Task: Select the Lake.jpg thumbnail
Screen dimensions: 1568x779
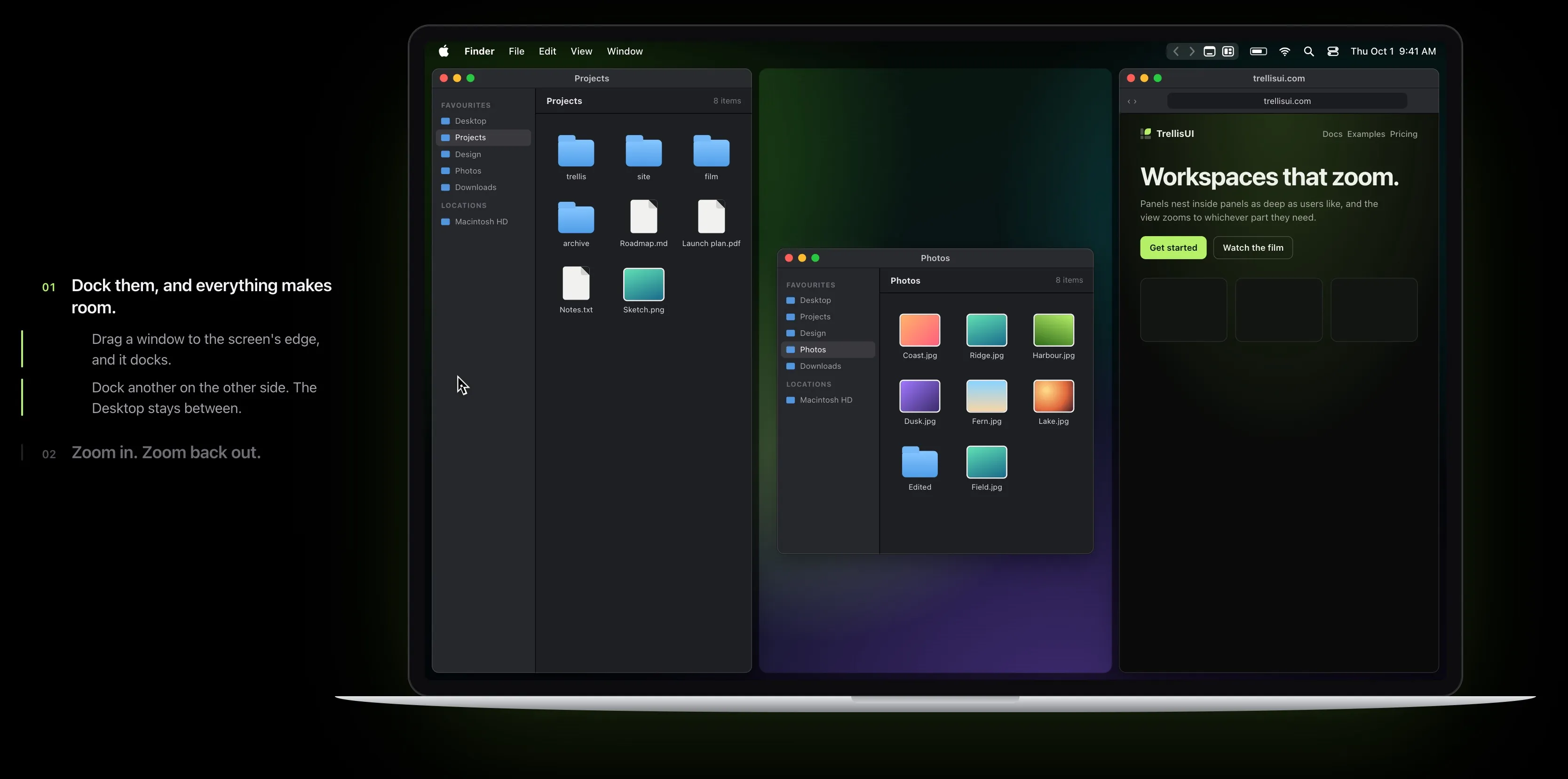Action: tap(1053, 396)
